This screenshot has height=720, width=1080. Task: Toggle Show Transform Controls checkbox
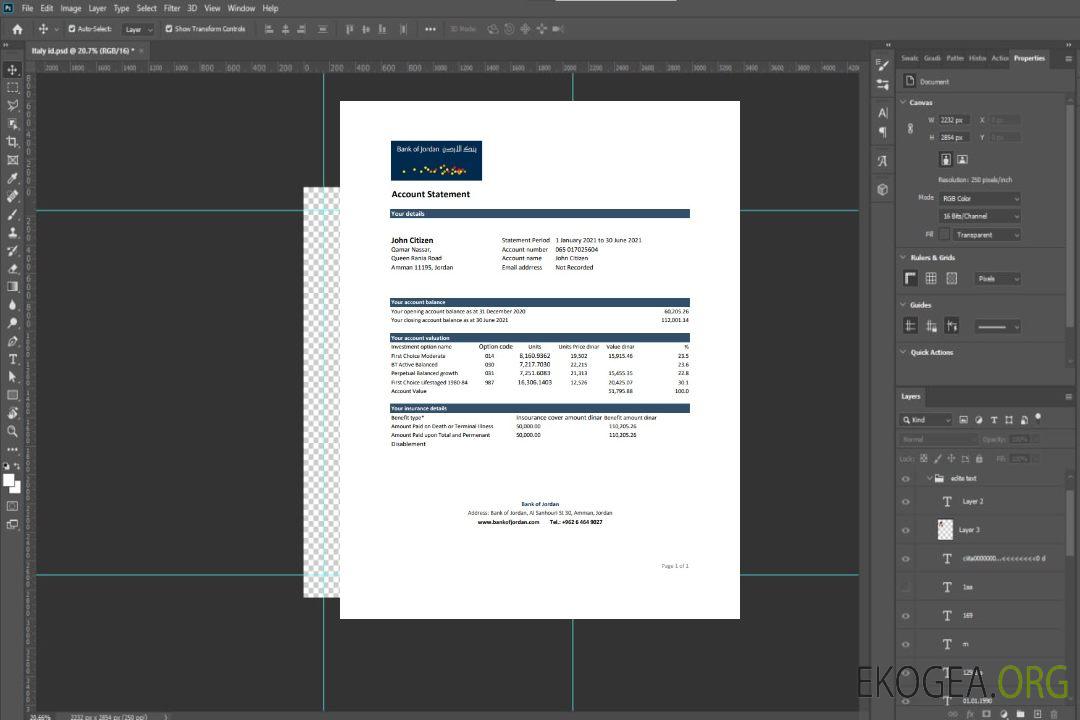(169, 29)
